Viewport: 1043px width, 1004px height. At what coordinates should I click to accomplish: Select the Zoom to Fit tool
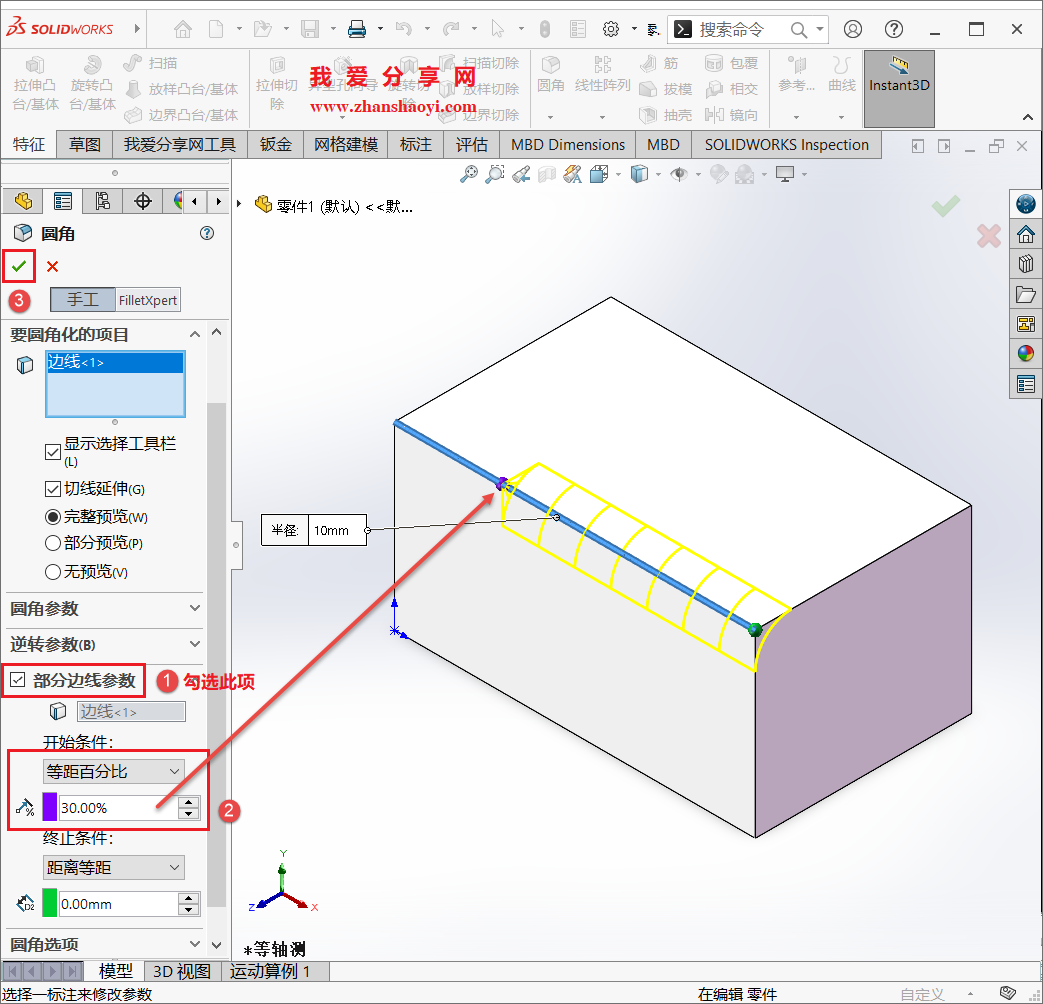[x=470, y=173]
